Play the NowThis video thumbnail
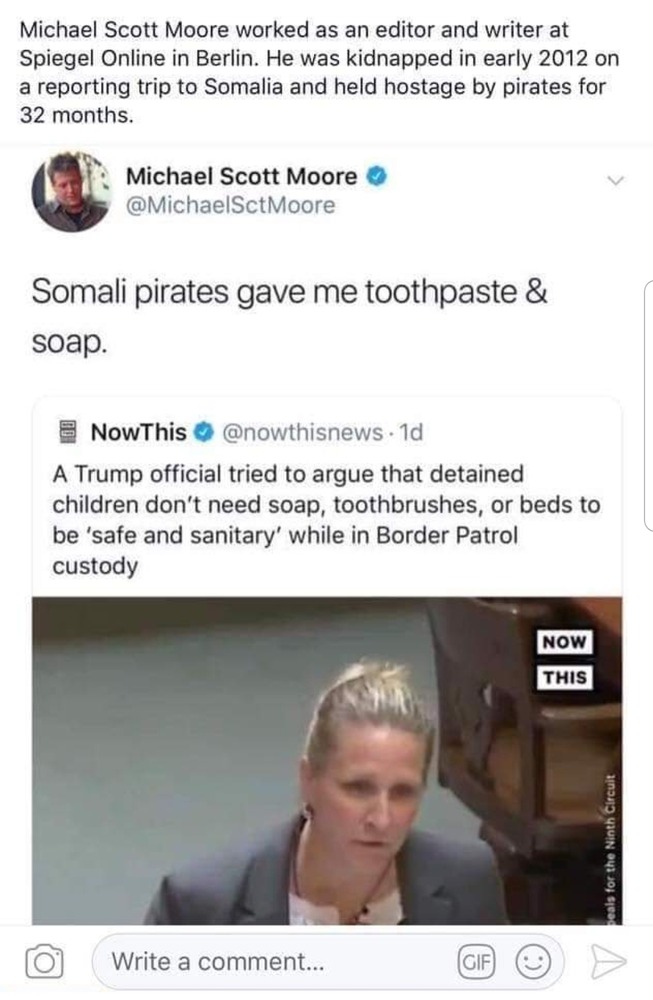 [327, 760]
